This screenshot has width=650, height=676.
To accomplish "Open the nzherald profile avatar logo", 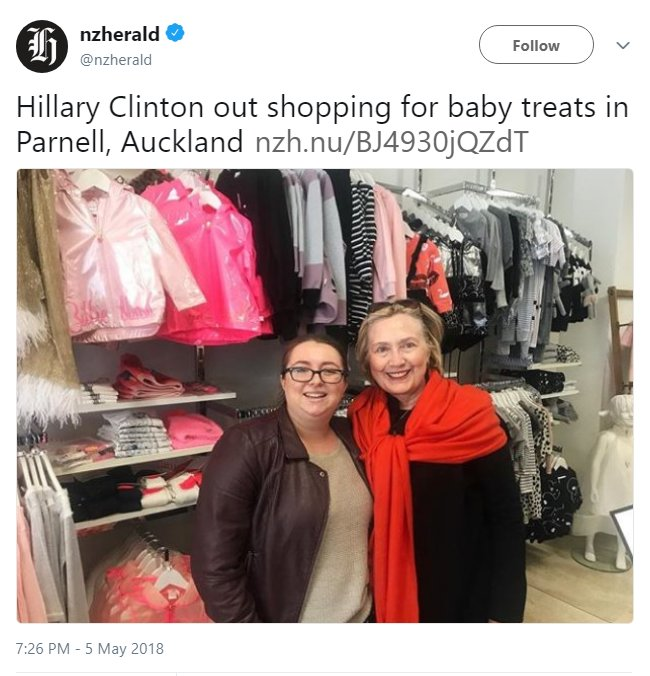I will pos(42,46).
